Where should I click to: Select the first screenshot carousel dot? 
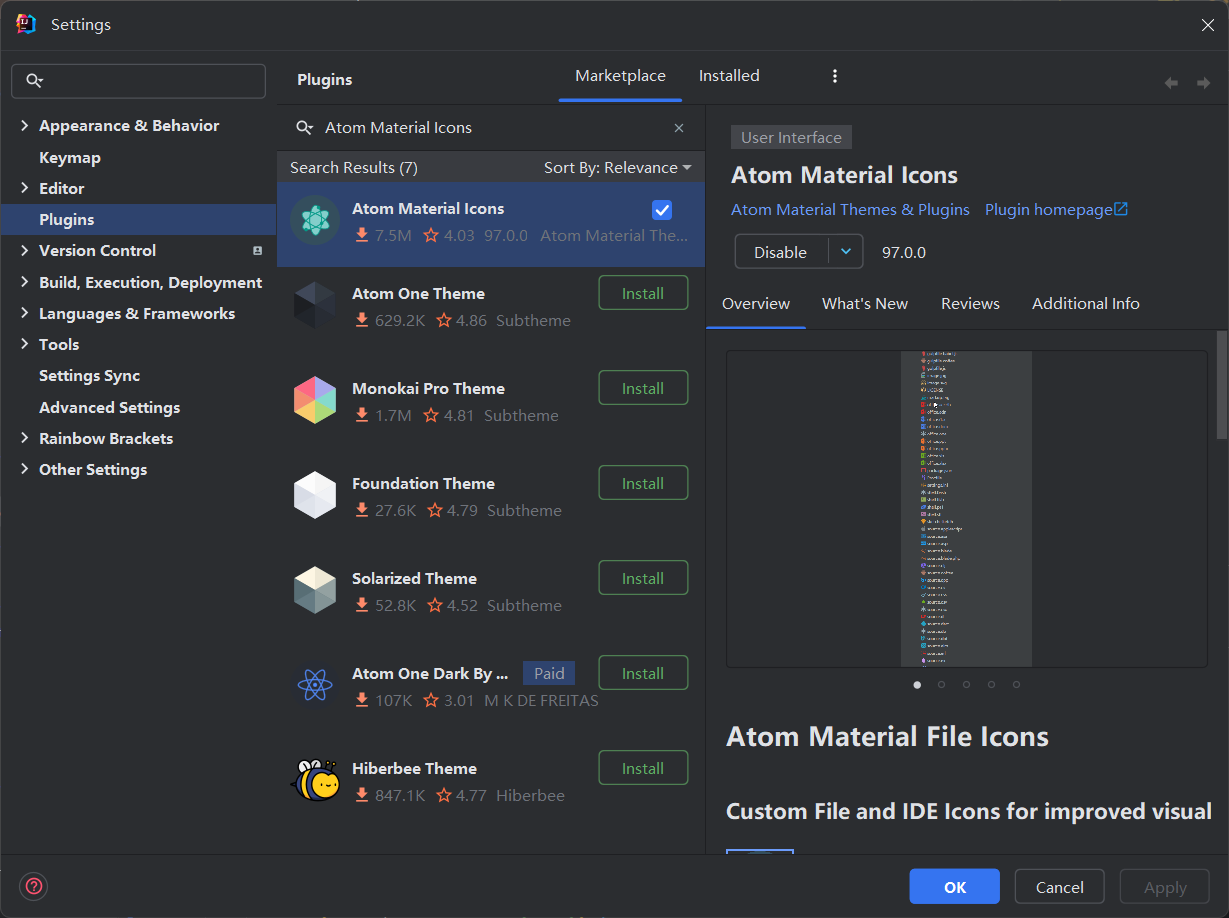pyautogui.click(x=917, y=685)
